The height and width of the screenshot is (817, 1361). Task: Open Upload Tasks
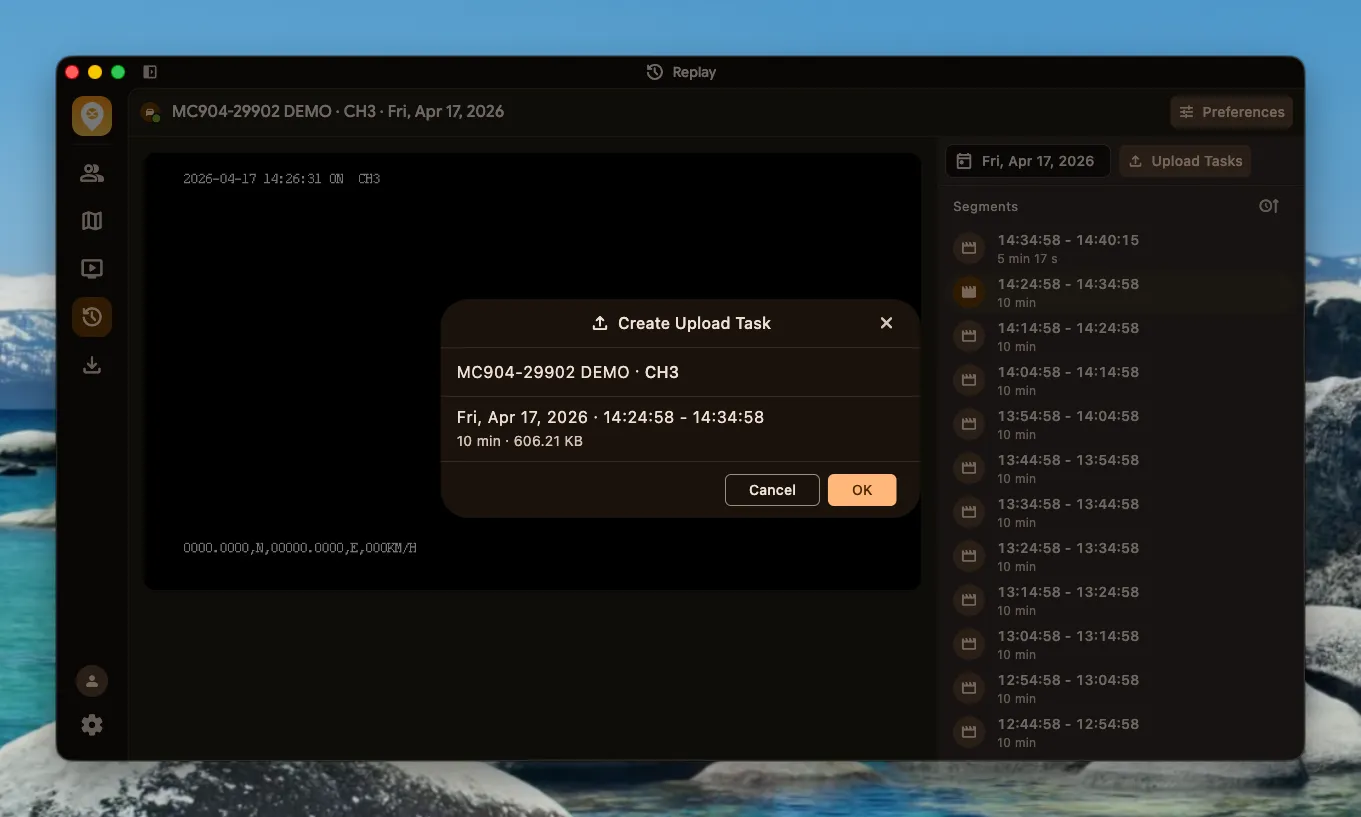coord(1185,161)
